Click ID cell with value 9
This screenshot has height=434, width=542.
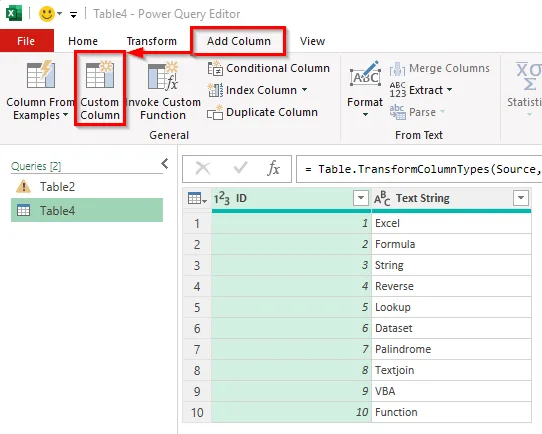click(x=291, y=391)
